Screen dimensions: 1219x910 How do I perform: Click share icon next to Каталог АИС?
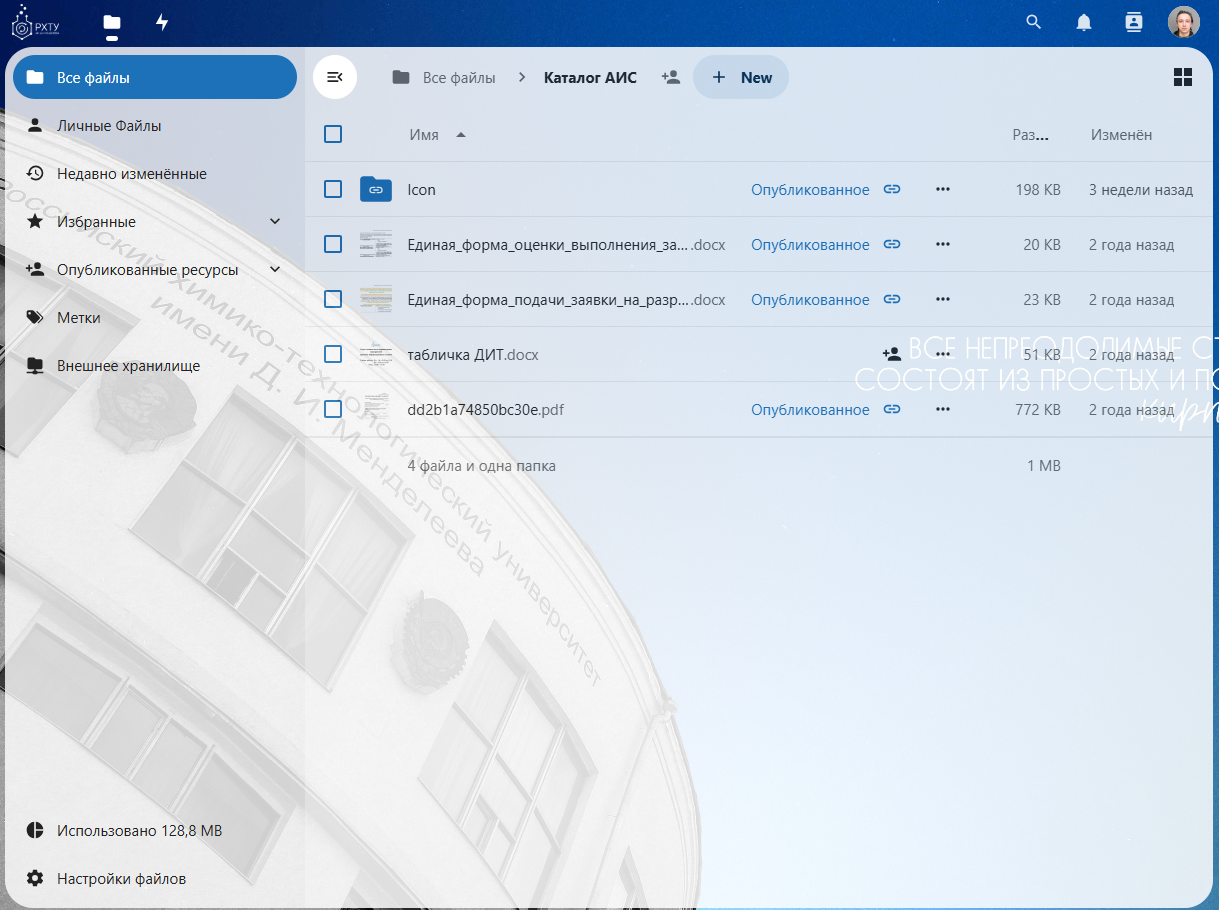coord(671,77)
